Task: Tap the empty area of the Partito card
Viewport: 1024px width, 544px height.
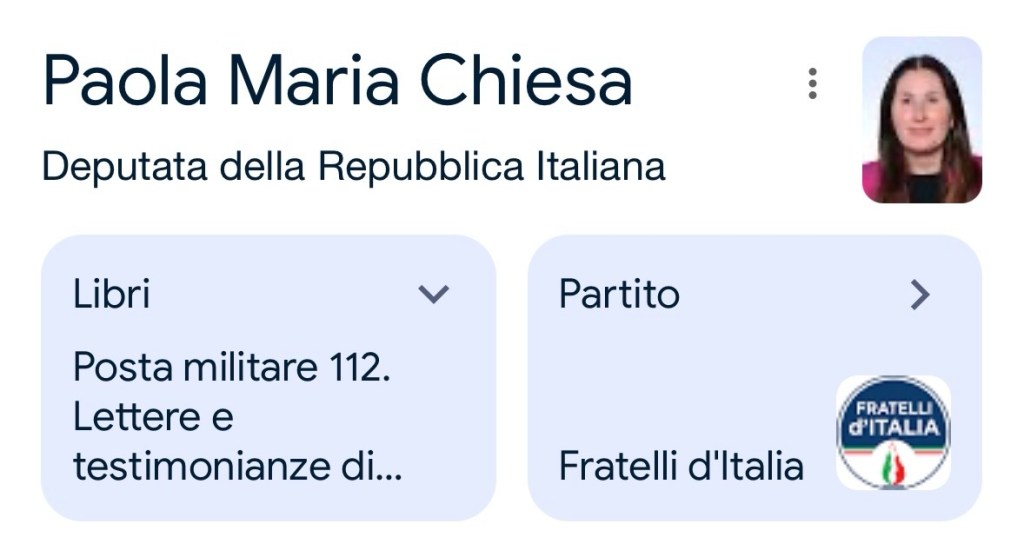Action: coord(680,380)
